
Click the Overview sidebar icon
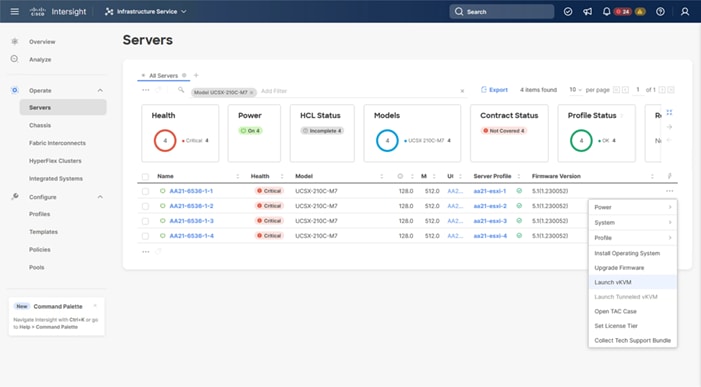coord(15,42)
